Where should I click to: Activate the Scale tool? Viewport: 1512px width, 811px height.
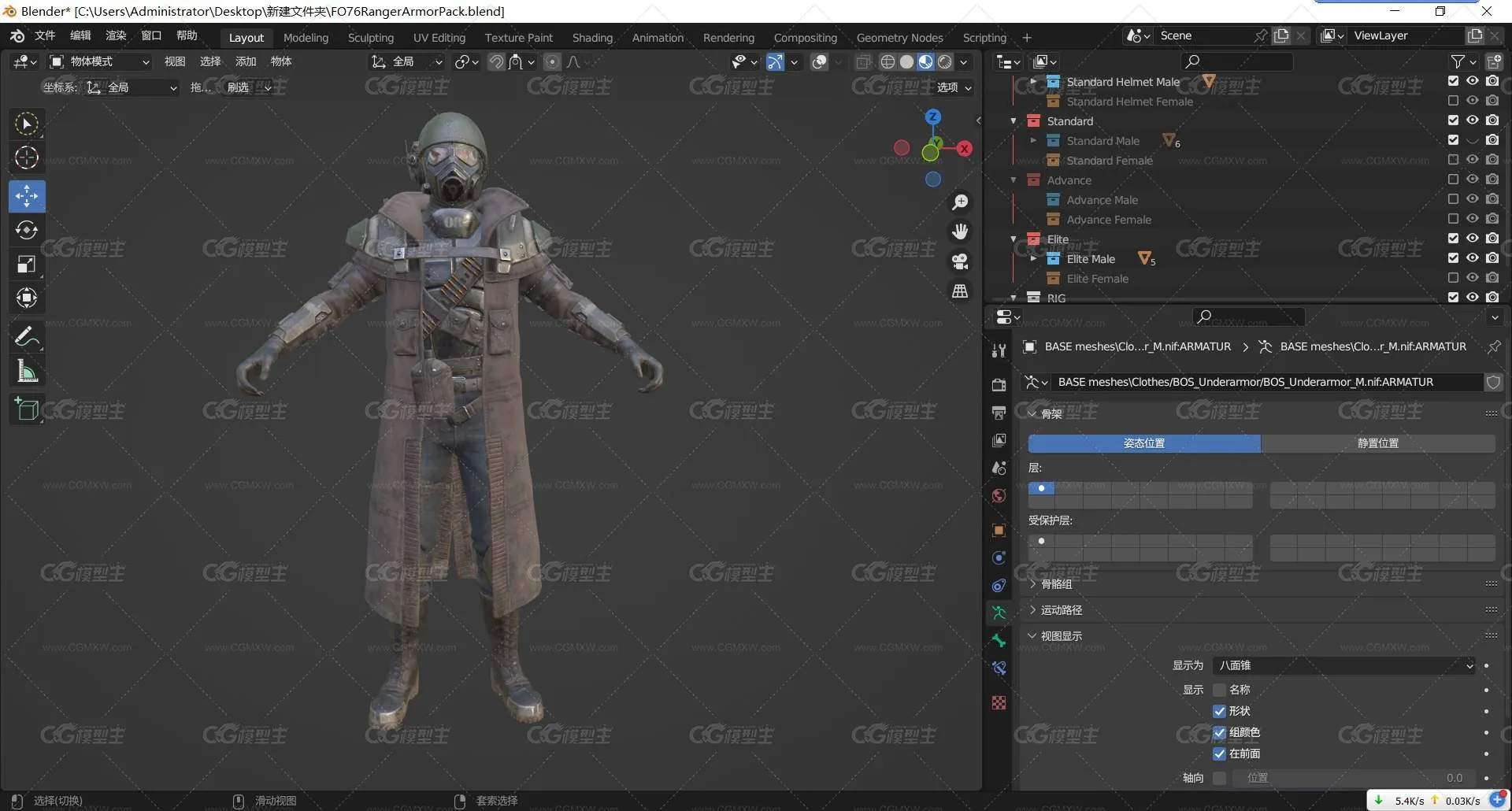(27, 264)
